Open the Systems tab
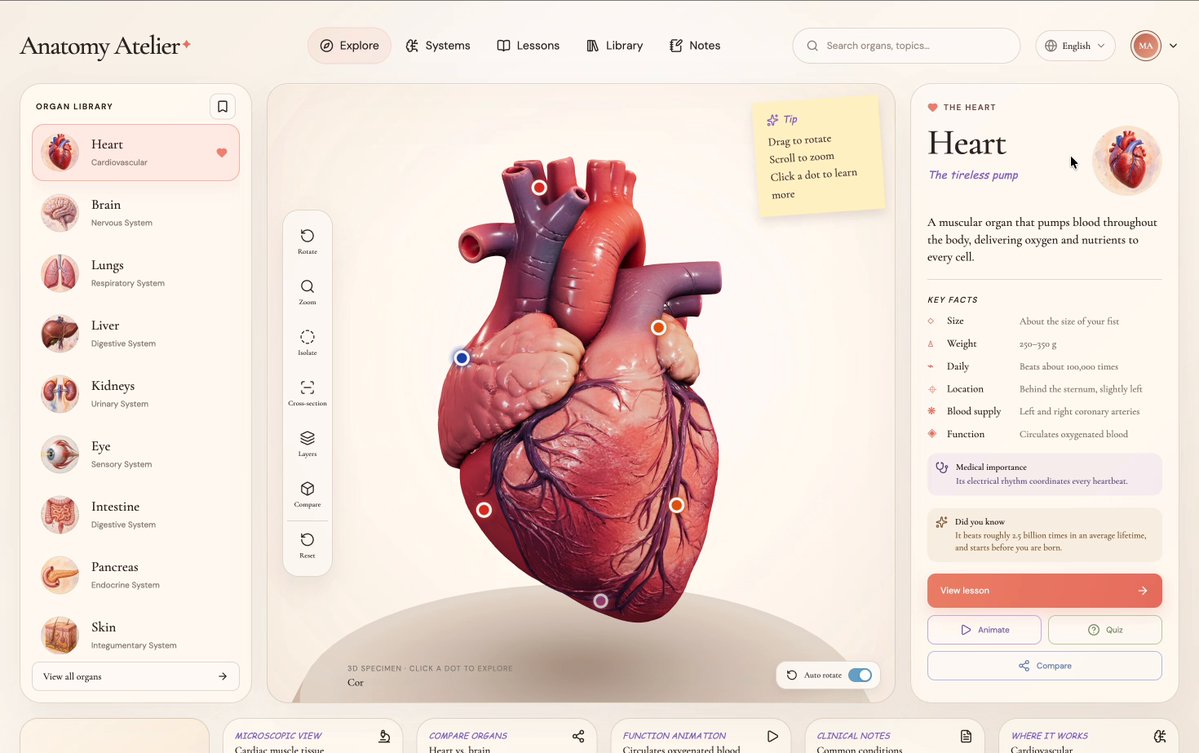 click(437, 46)
